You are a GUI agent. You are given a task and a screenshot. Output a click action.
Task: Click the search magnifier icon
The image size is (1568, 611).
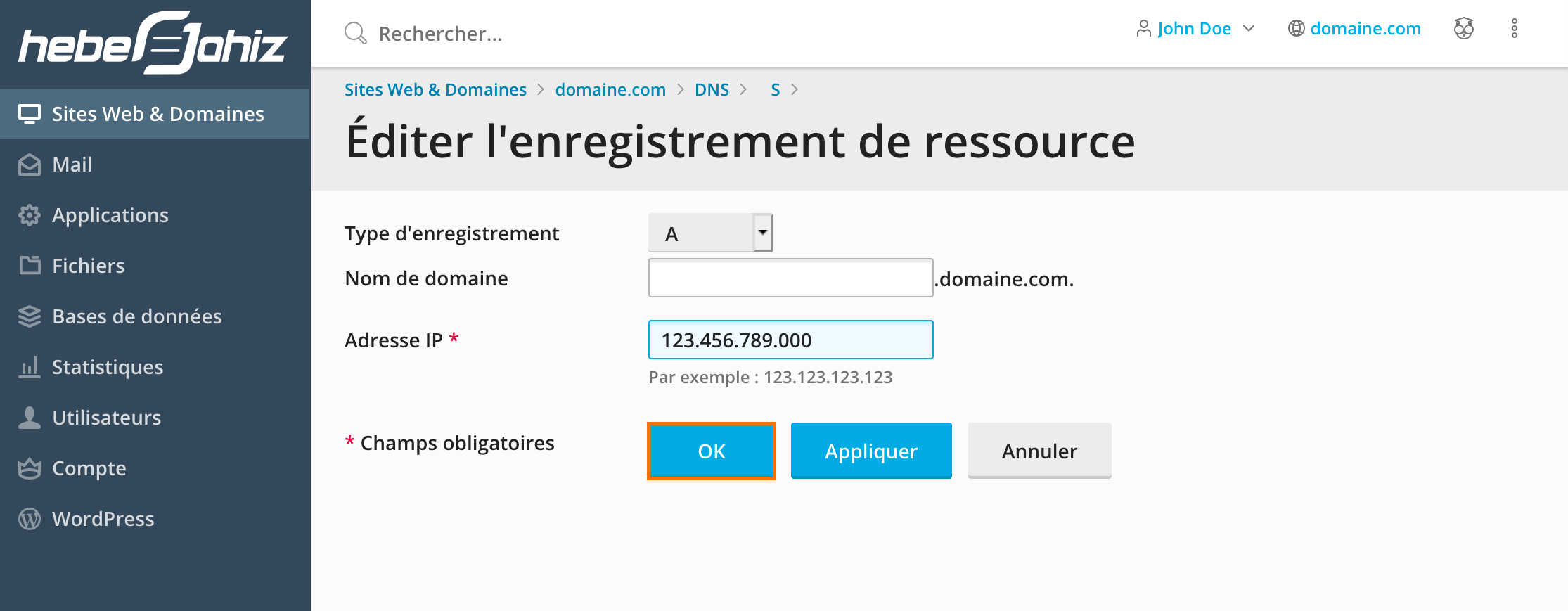356,33
